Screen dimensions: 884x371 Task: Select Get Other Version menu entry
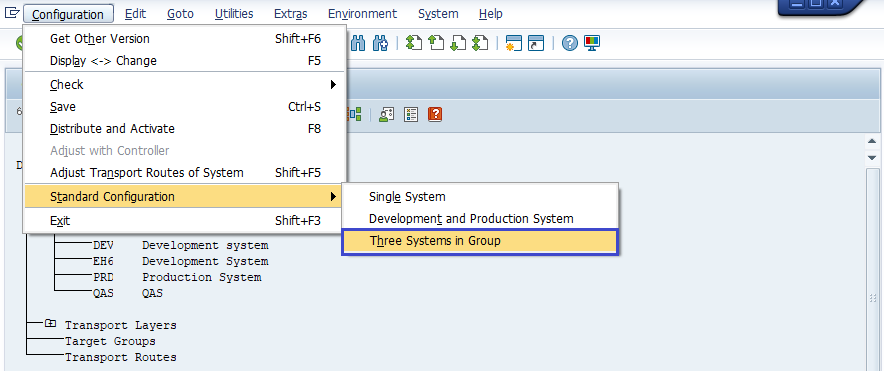pos(184,38)
